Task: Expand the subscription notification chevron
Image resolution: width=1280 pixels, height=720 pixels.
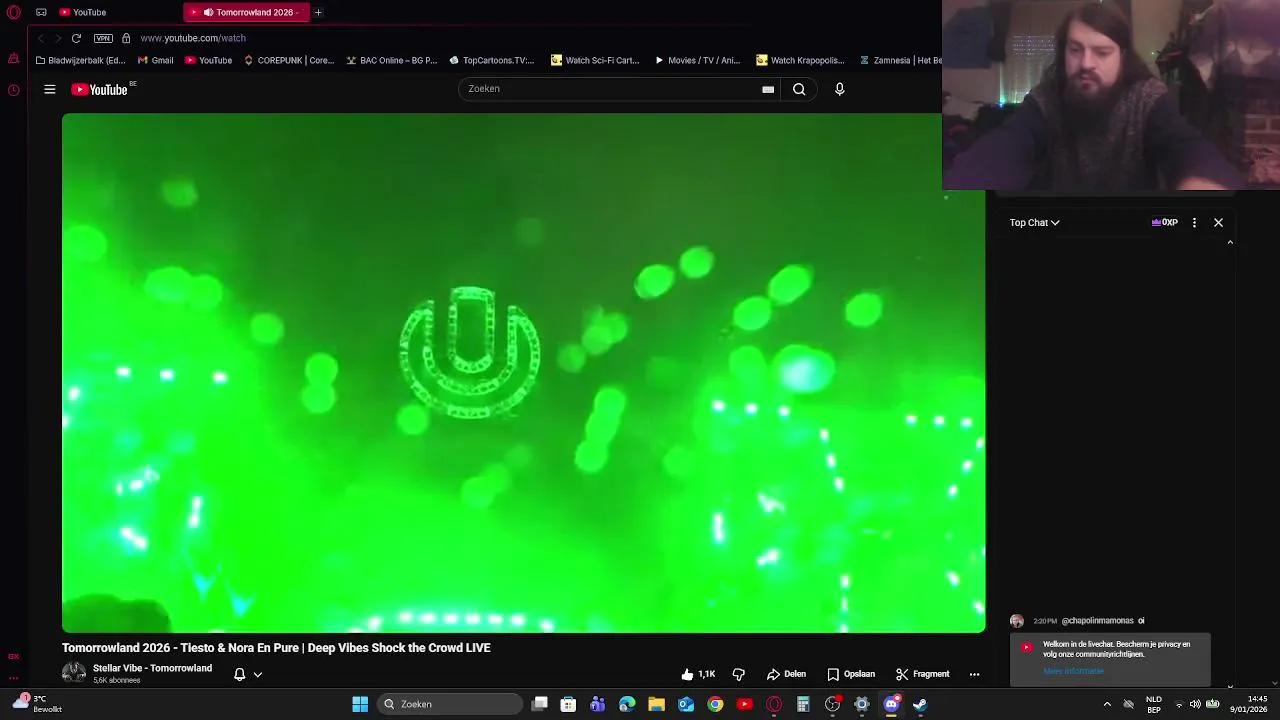Action: pyautogui.click(x=257, y=674)
